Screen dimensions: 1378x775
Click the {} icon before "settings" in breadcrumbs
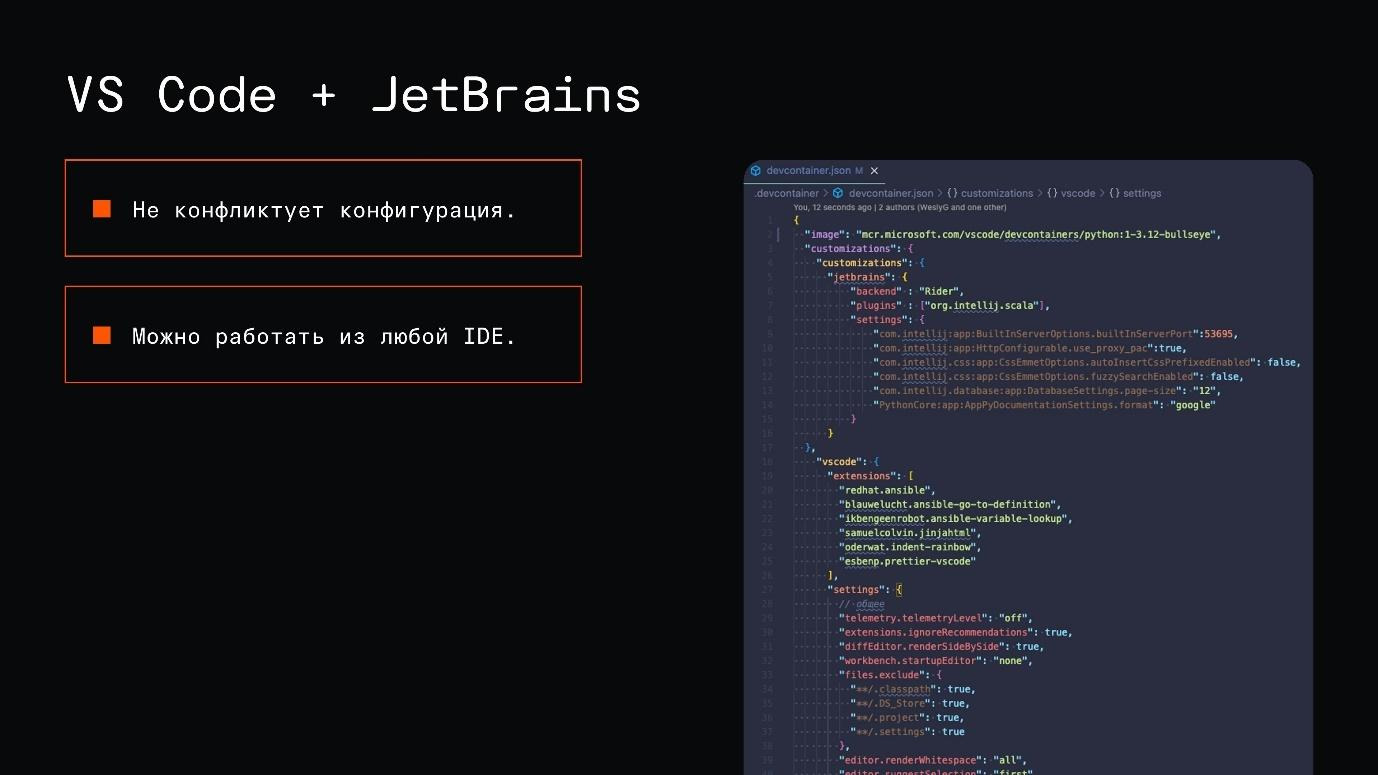1114,193
